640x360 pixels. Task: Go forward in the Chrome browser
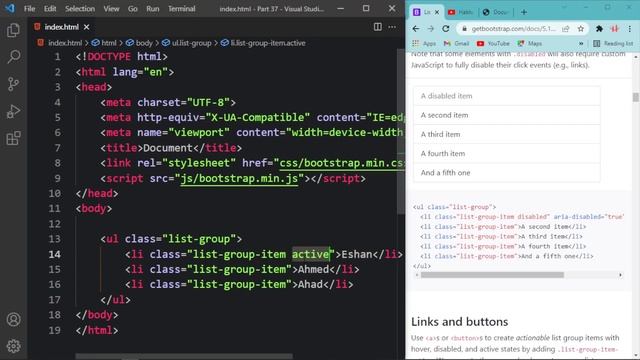click(431, 29)
